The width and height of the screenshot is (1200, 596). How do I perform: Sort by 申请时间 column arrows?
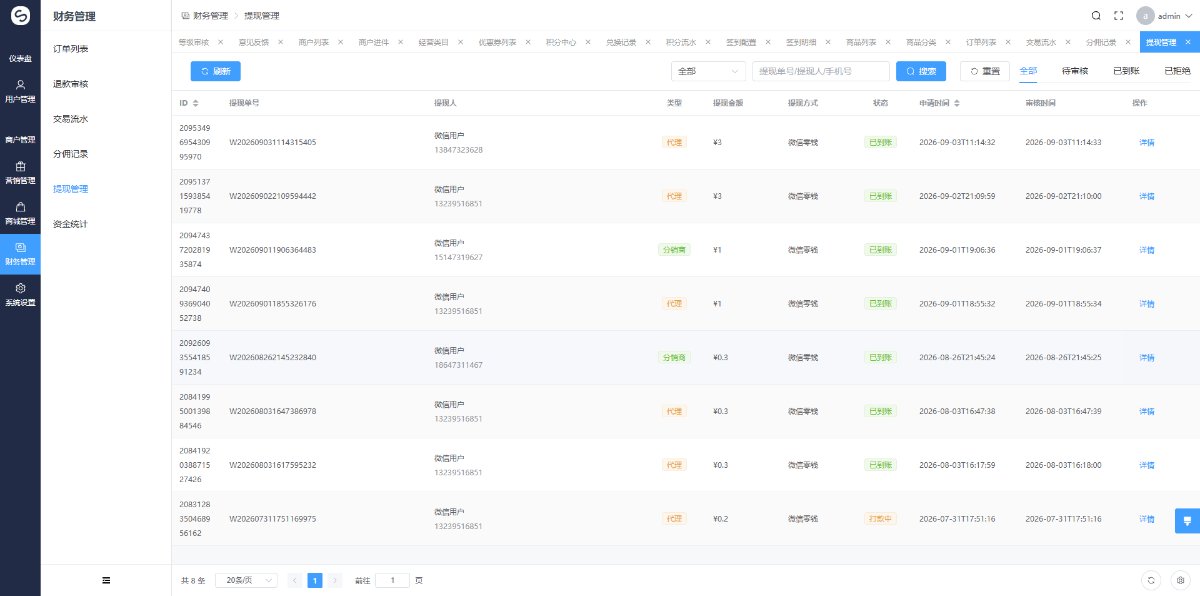(x=957, y=103)
